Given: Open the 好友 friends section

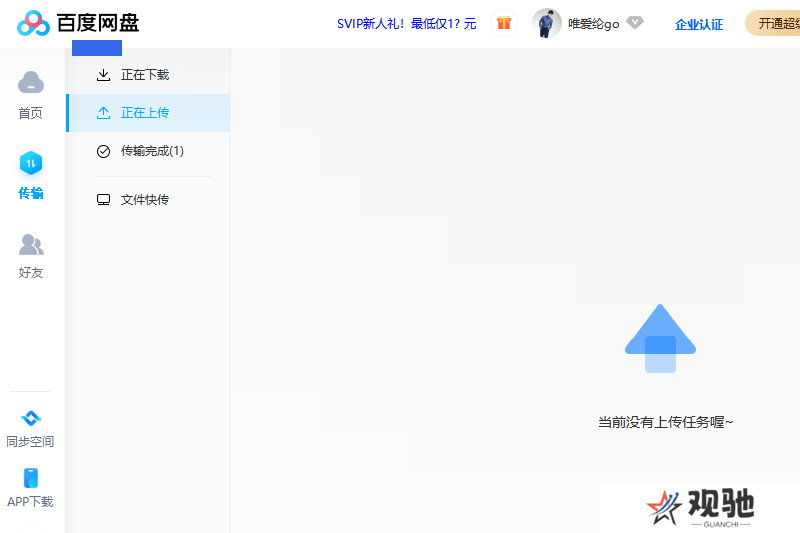Looking at the screenshot, I should tap(31, 257).
